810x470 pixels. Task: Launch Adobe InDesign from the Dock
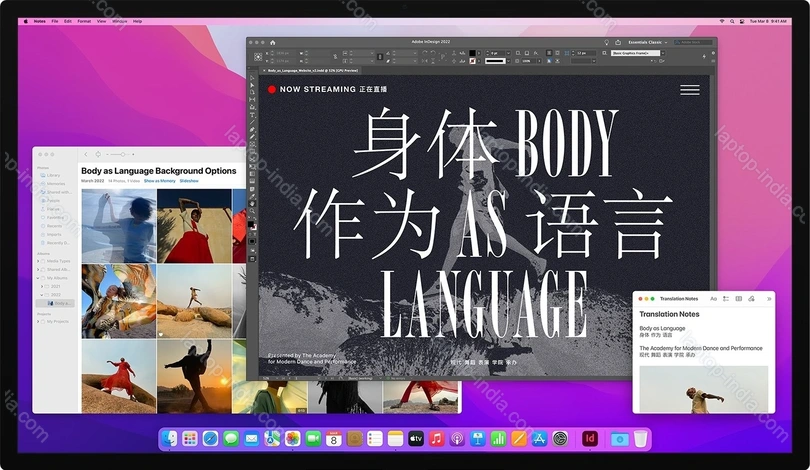click(591, 439)
